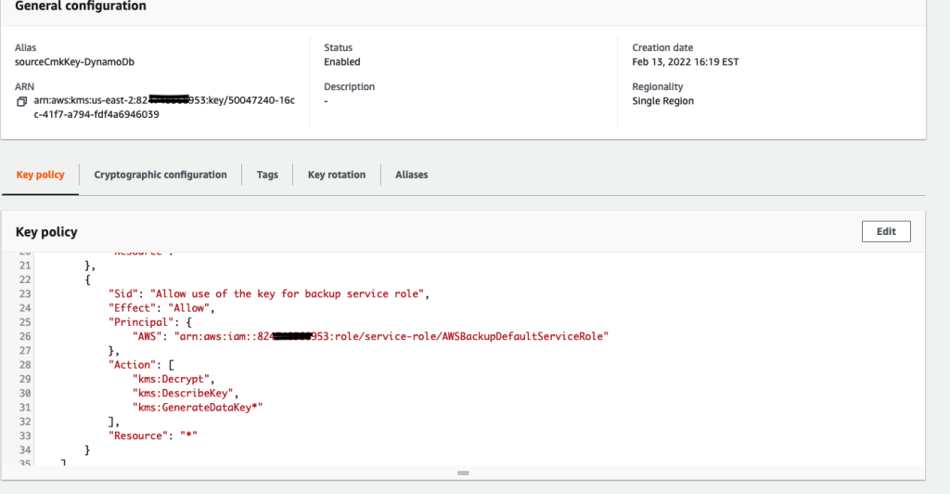Screen dimensions: 950x494
Task: Click the kms:DescribeKey action line
Action: tap(185, 393)
